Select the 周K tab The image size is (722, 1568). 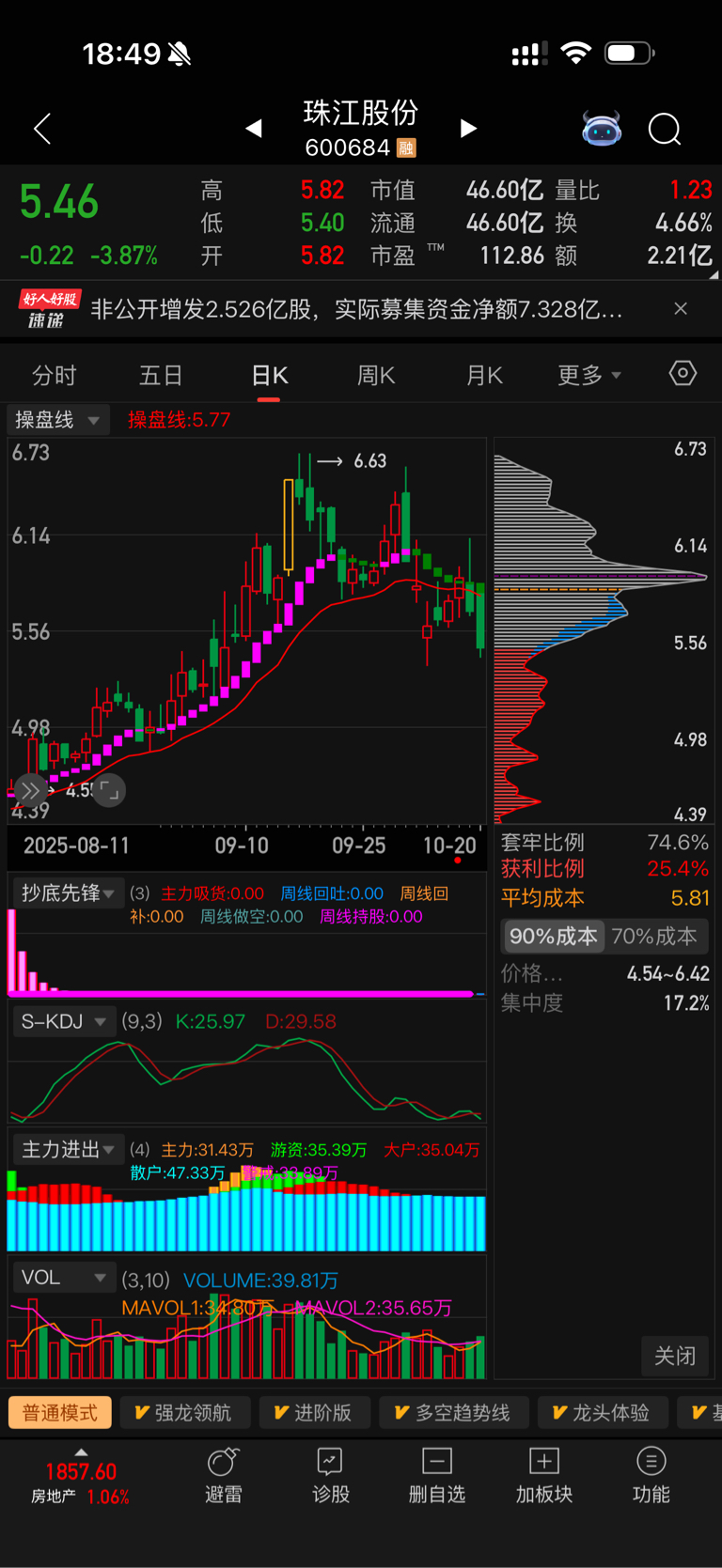[x=376, y=376]
